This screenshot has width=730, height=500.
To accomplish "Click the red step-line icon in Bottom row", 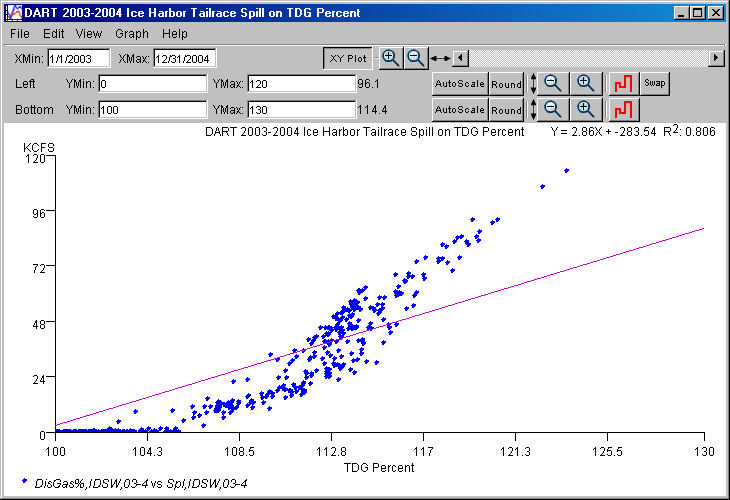I will point(624,108).
